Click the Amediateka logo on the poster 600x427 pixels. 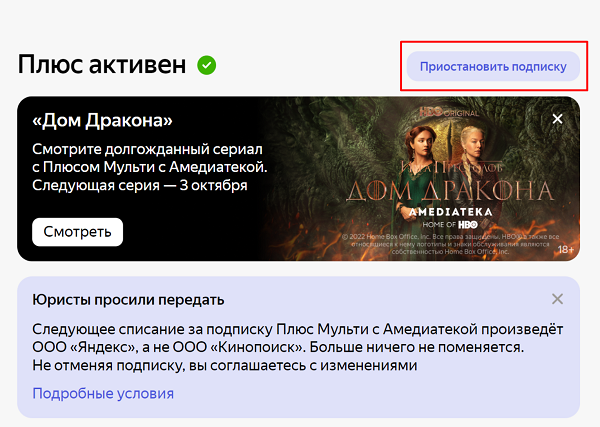tap(450, 212)
